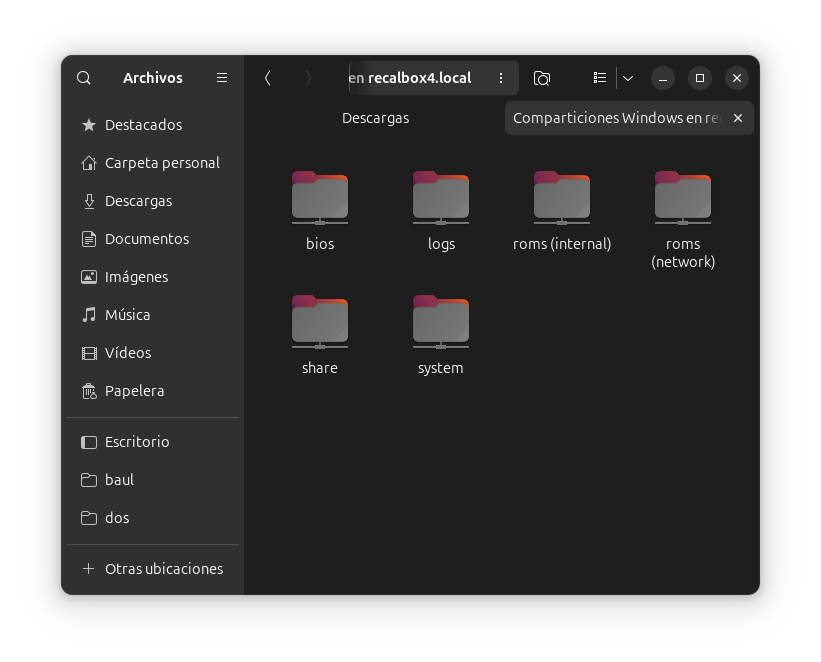Open the Archivos hamburger menu
This screenshot has width=821, height=662.
(x=222, y=78)
